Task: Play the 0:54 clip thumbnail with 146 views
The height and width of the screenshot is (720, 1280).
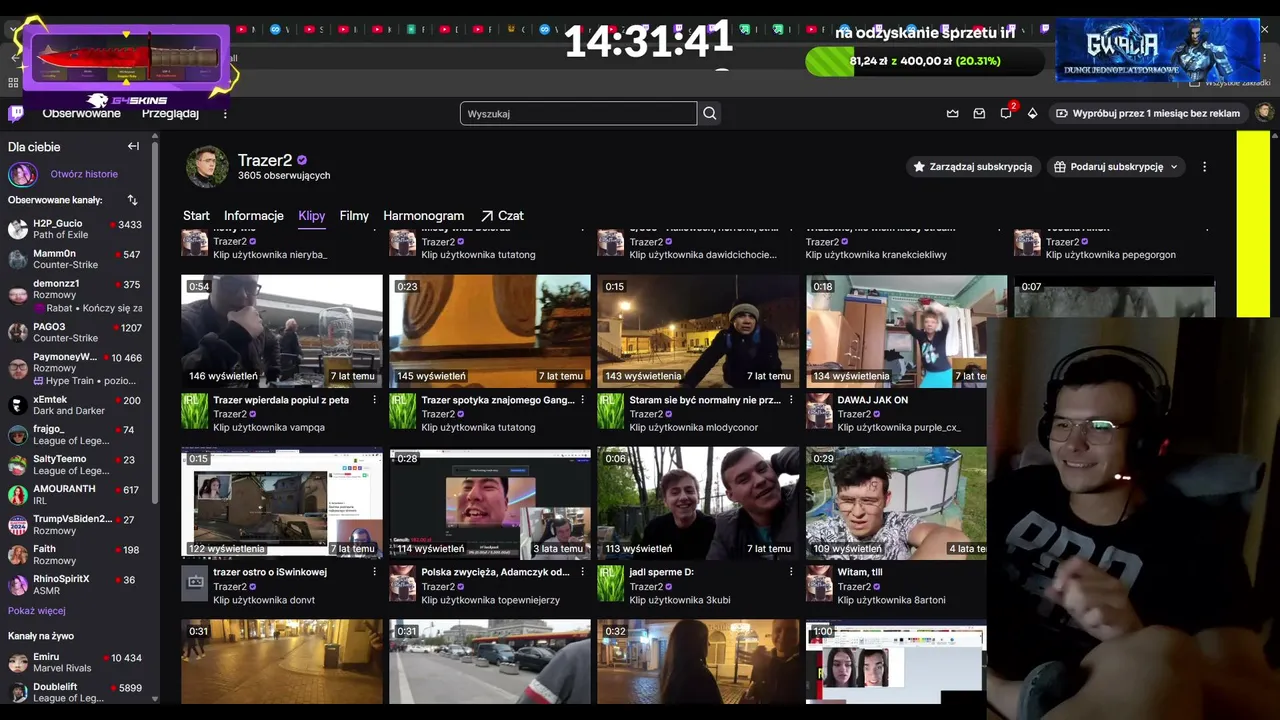Action: click(282, 332)
